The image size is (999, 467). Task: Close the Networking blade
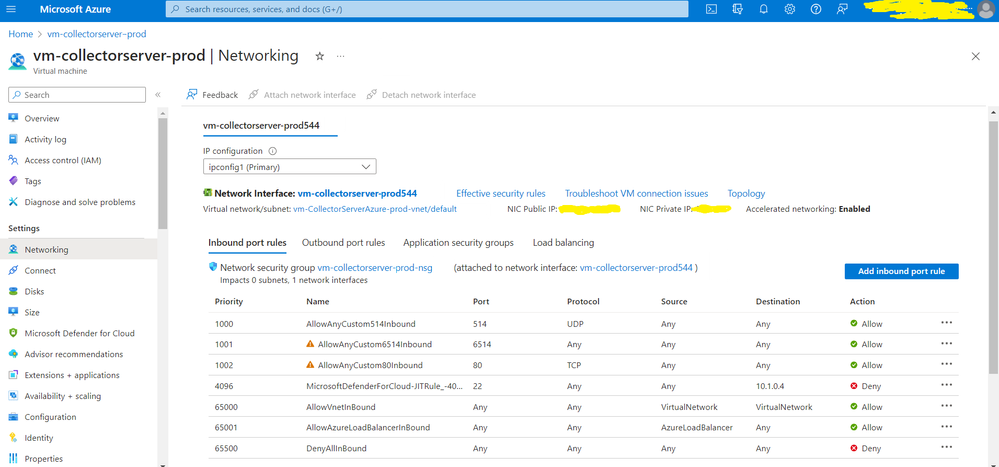[x=976, y=56]
